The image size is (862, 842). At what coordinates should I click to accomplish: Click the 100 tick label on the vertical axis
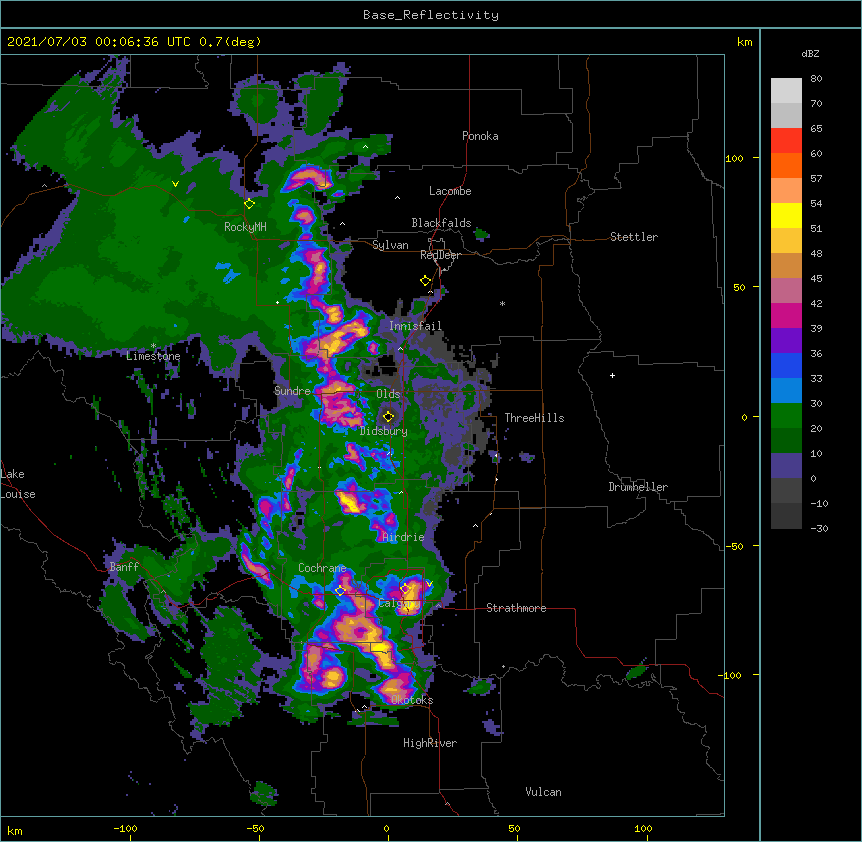point(734,158)
